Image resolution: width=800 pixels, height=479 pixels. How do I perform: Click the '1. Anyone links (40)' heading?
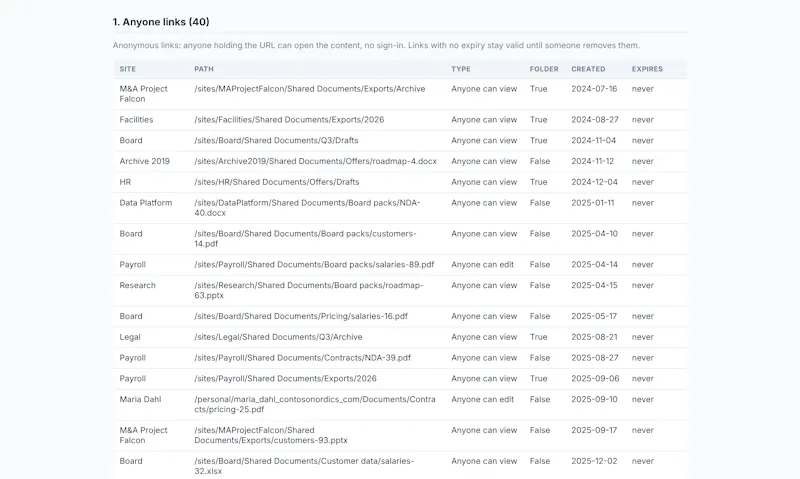click(x=161, y=22)
